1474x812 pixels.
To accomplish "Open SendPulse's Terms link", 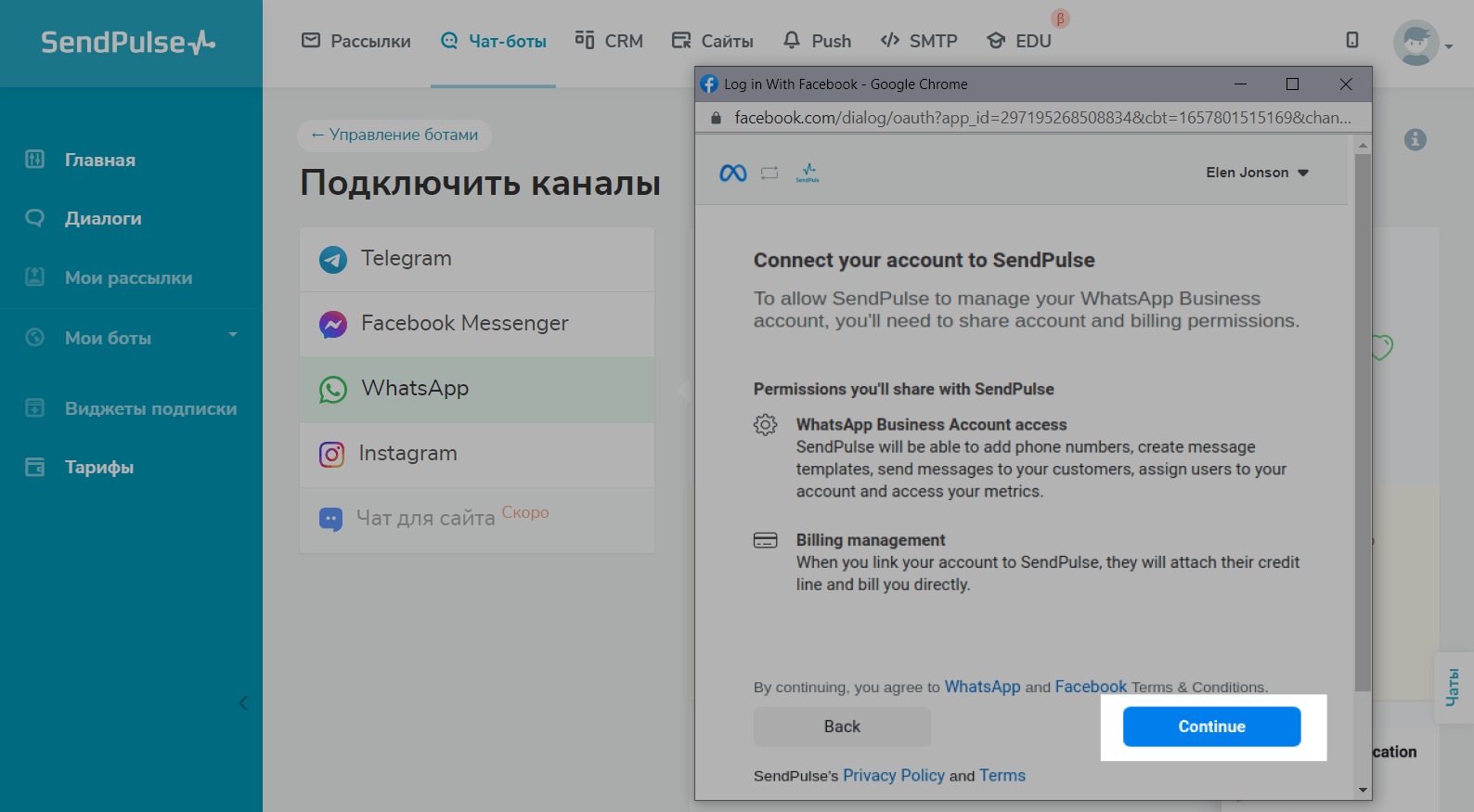I will coord(1002,776).
